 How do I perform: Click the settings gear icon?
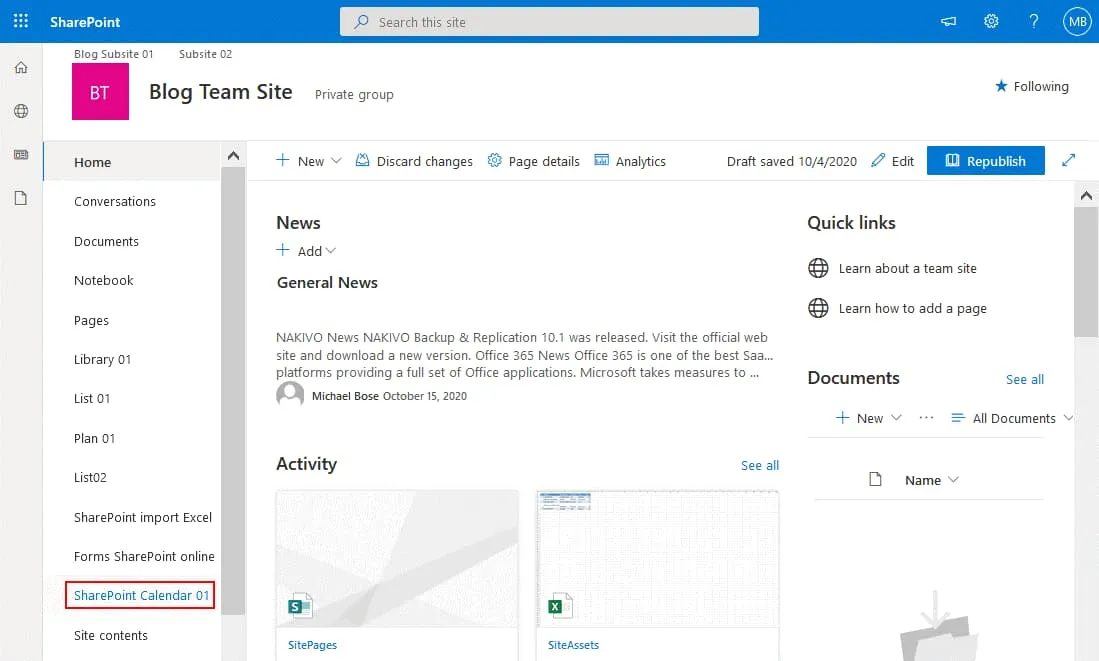click(x=991, y=21)
